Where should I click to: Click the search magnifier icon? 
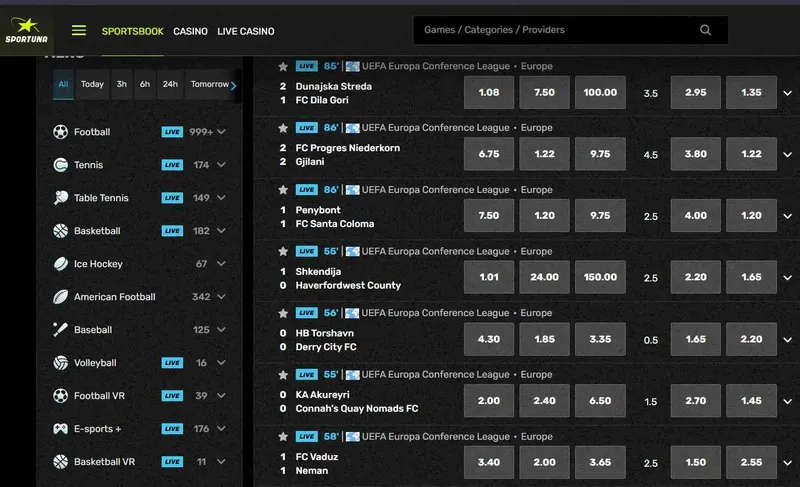point(706,30)
